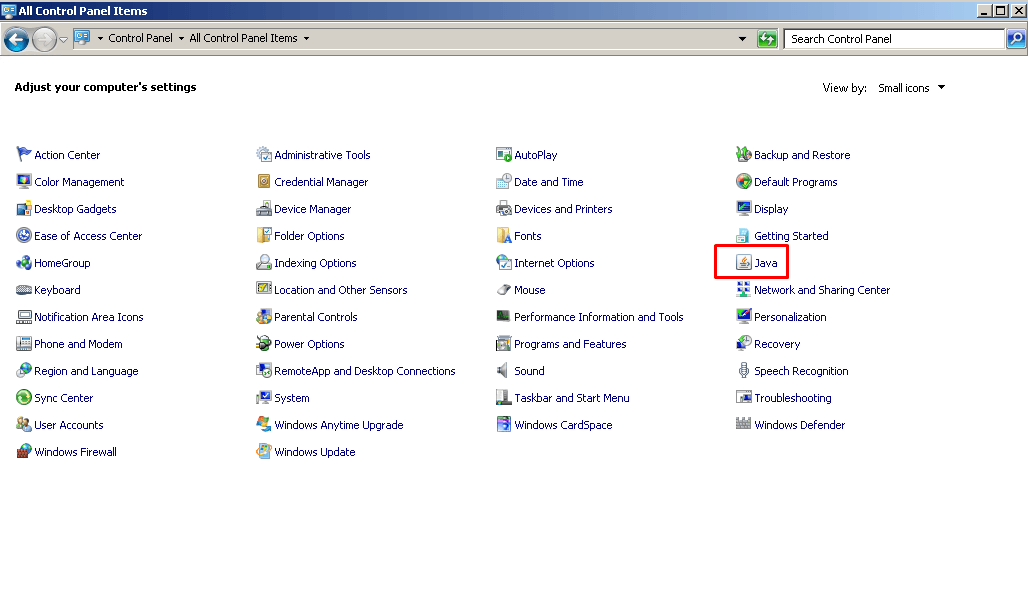Click inside the Search Control Panel field
Viewport: 1028px width, 591px height.
click(x=894, y=39)
